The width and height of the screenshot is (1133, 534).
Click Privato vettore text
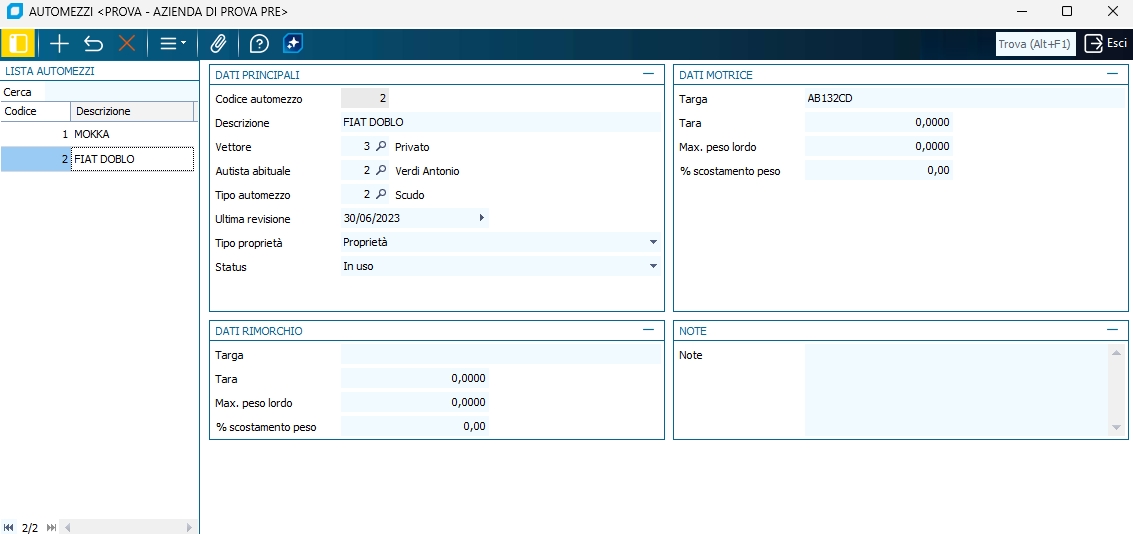(412, 147)
